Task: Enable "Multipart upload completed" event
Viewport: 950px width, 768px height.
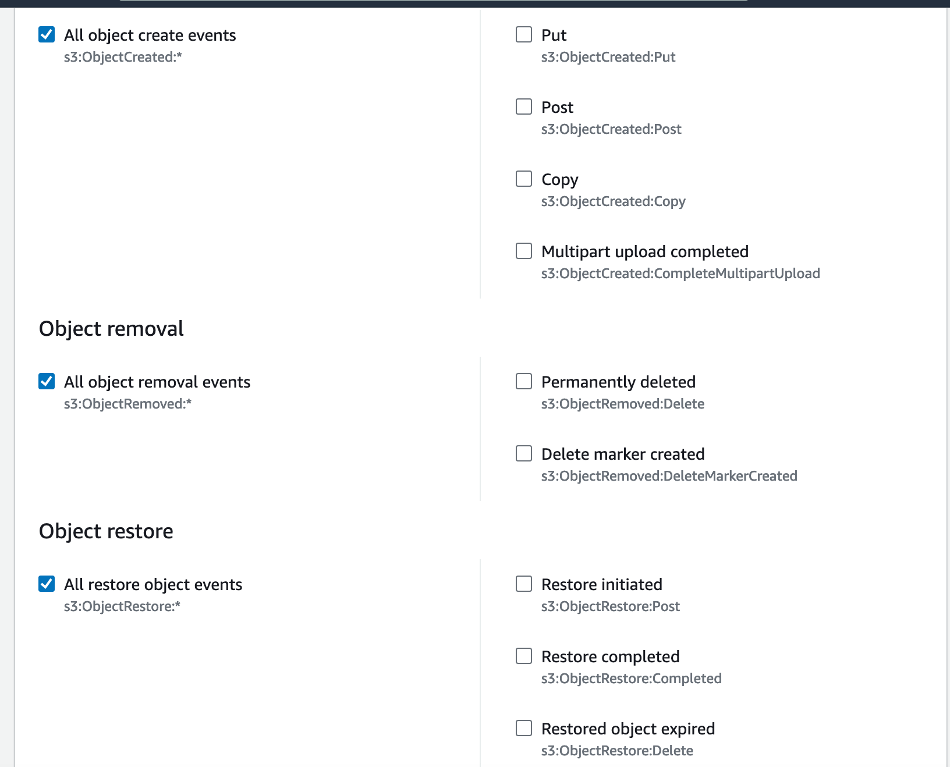Action: tap(524, 250)
